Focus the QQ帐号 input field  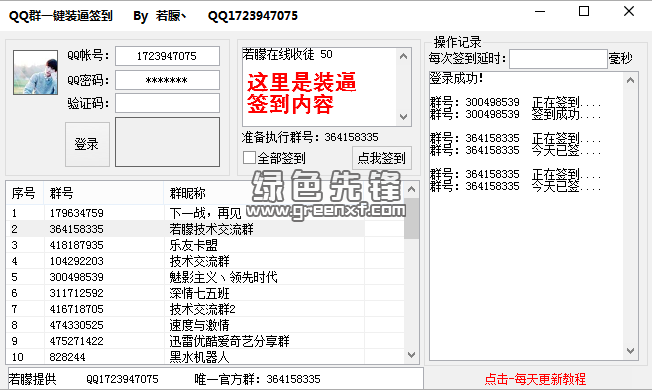tap(167, 56)
